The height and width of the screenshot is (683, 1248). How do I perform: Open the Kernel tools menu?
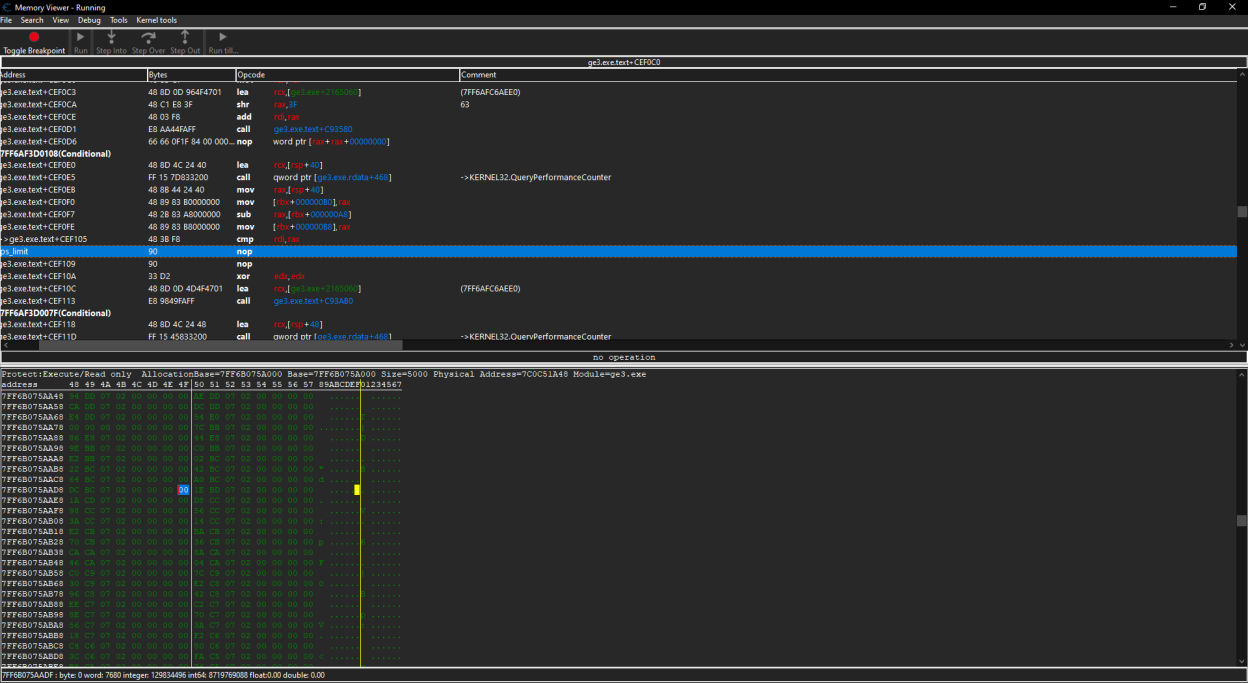(157, 20)
